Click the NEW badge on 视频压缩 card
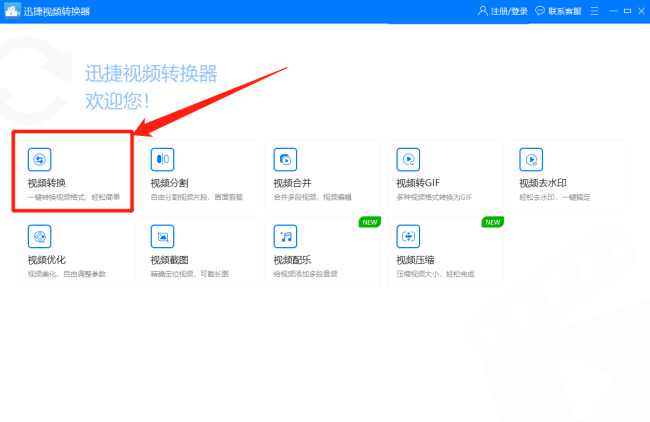The height and width of the screenshot is (422, 650). 492,222
